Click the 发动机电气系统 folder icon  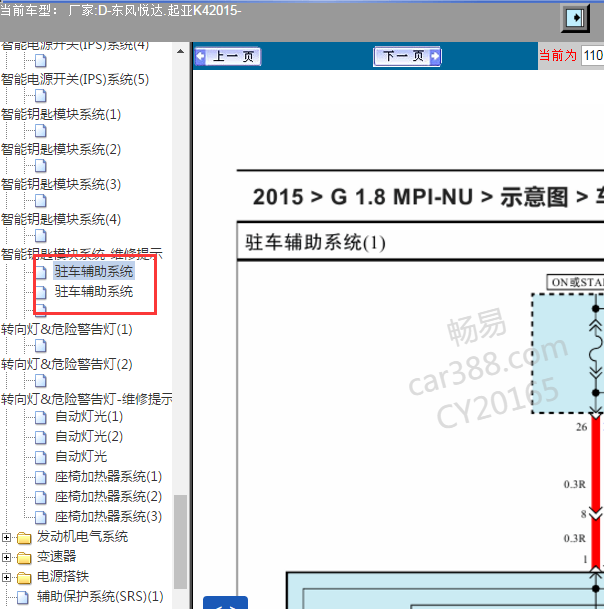point(24,538)
